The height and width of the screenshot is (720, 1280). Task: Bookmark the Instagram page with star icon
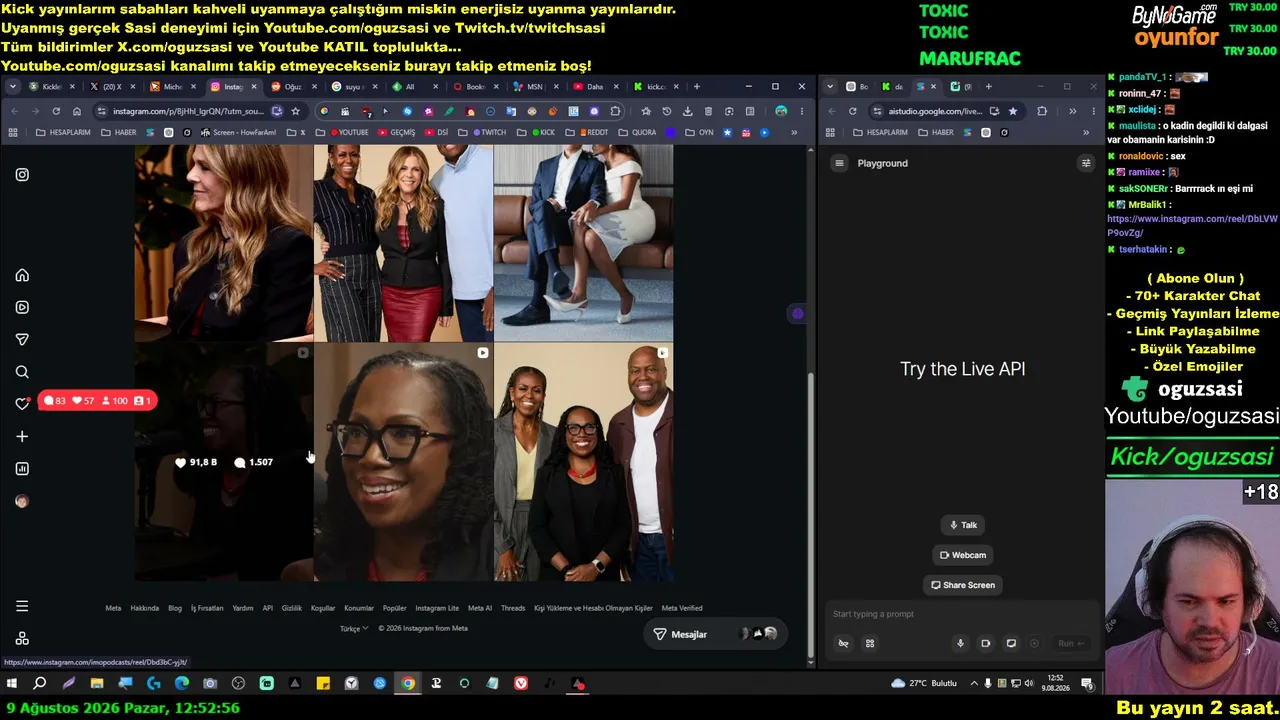pos(295,111)
